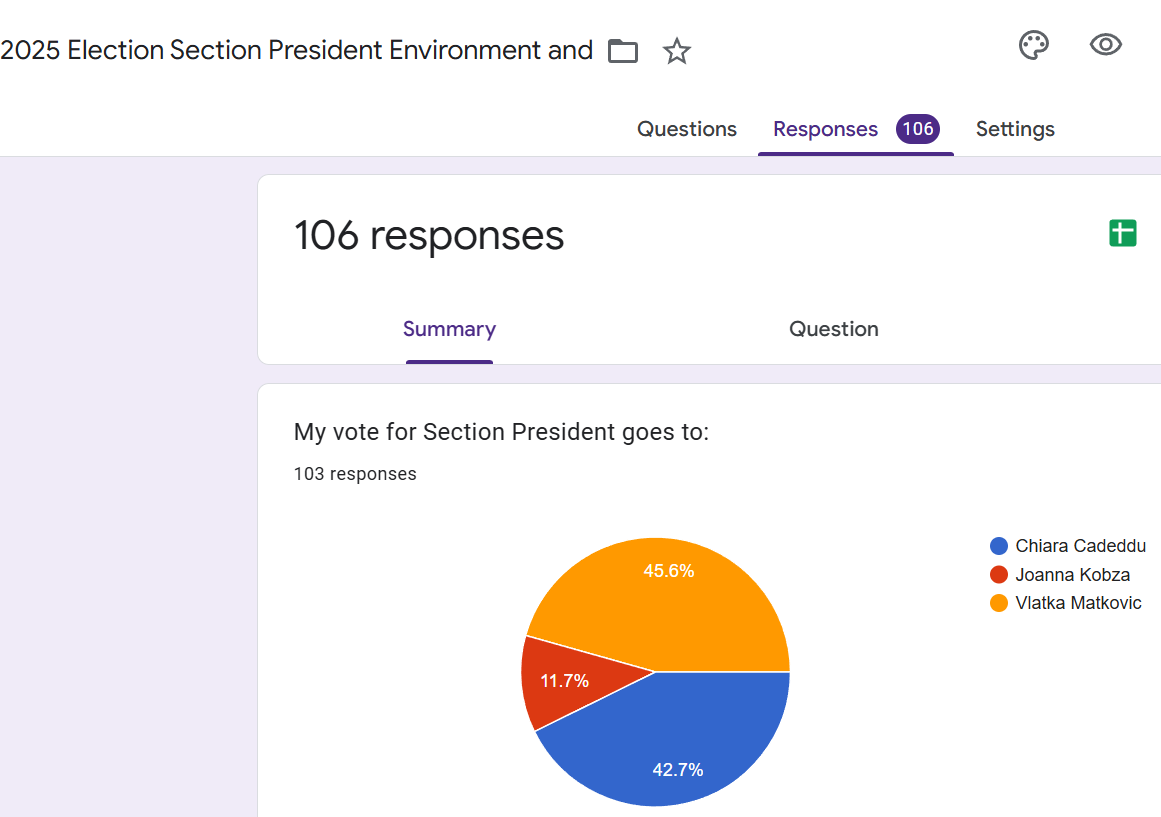Screen dimensions: 1161x817
Task: Open the Responses tab
Action: (x=825, y=129)
